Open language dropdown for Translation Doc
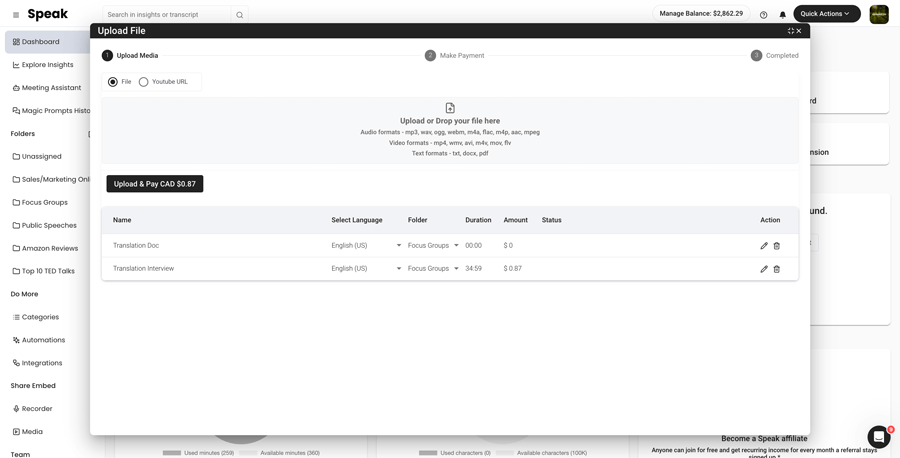The image size is (900, 458). tap(366, 246)
